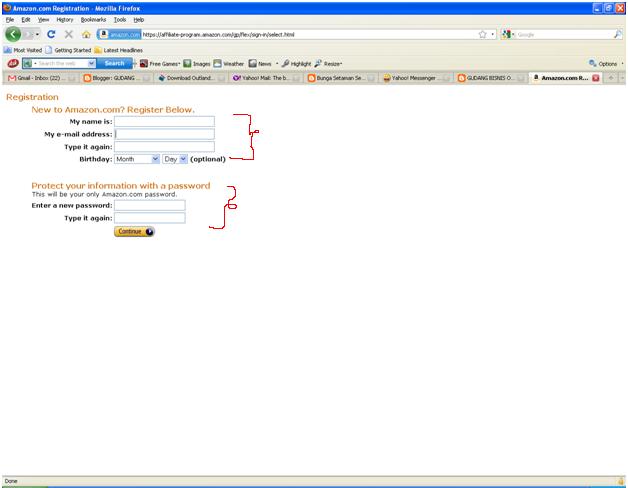Switch to Download Outland tab
Screen dimensions: 628x488
(191, 78)
